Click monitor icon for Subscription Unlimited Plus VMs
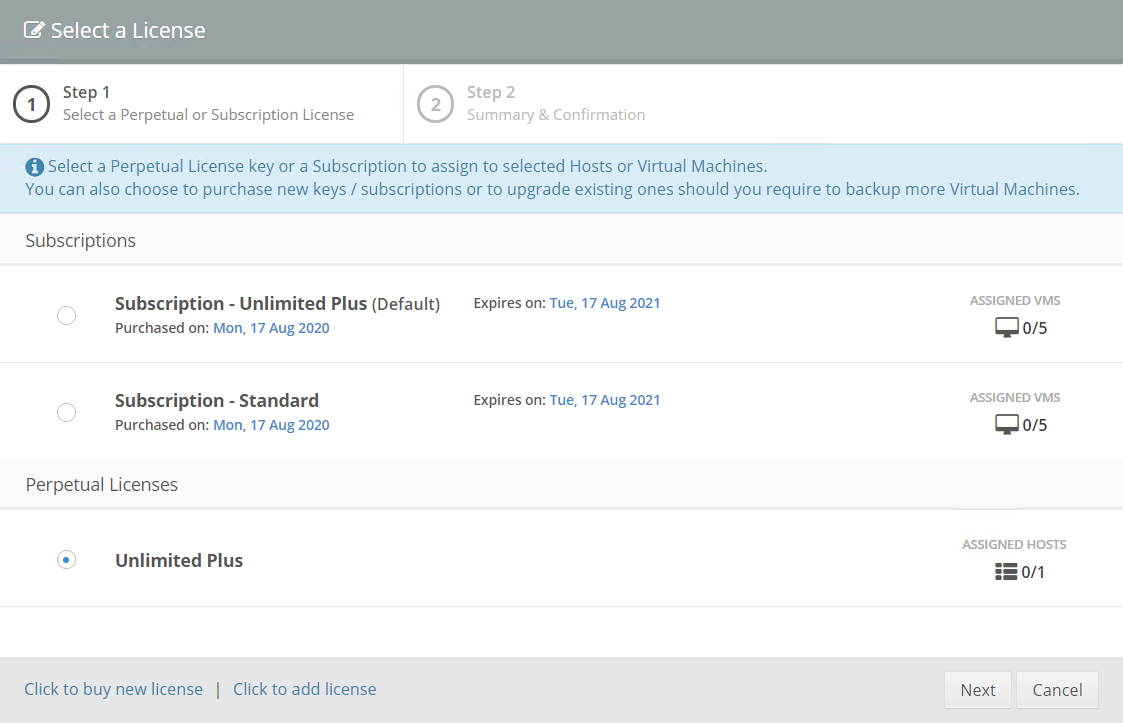The height and width of the screenshot is (723, 1123). tap(1006, 328)
